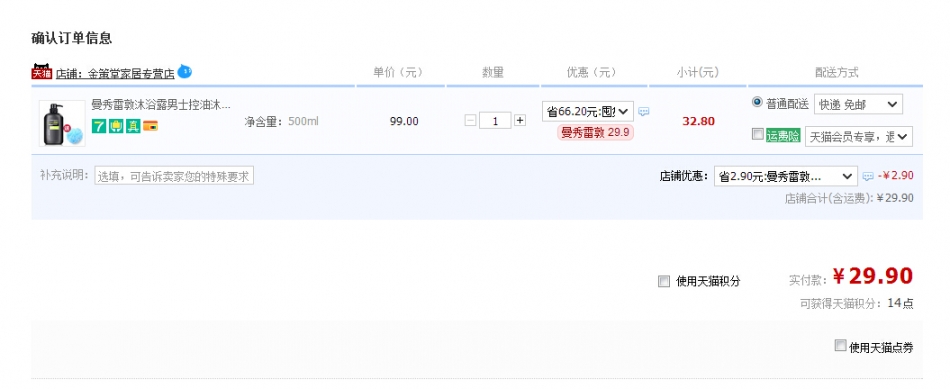
Task: Tick the 运费险 checkbox
Action: (757, 135)
